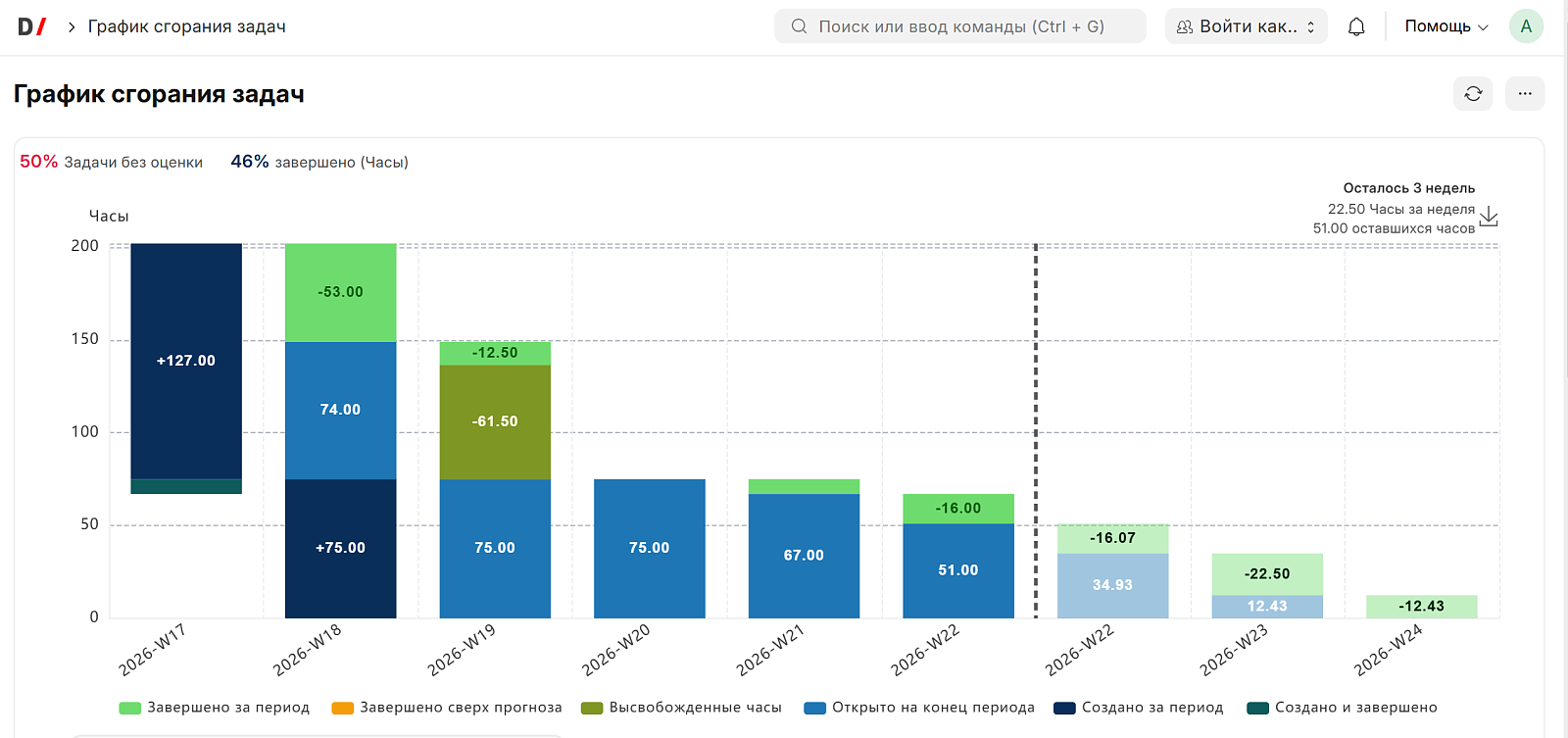Click the 74.00 blue bar segment

click(x=341, y=410)
